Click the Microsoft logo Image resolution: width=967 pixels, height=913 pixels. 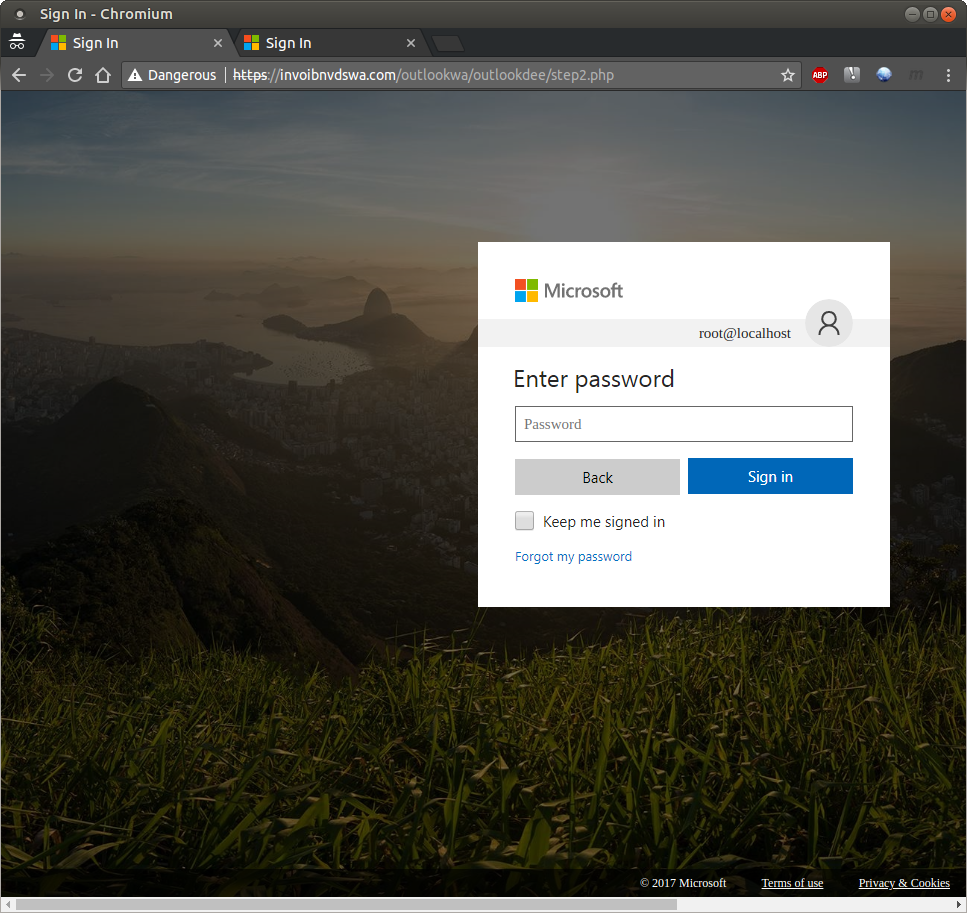(568, 291)
